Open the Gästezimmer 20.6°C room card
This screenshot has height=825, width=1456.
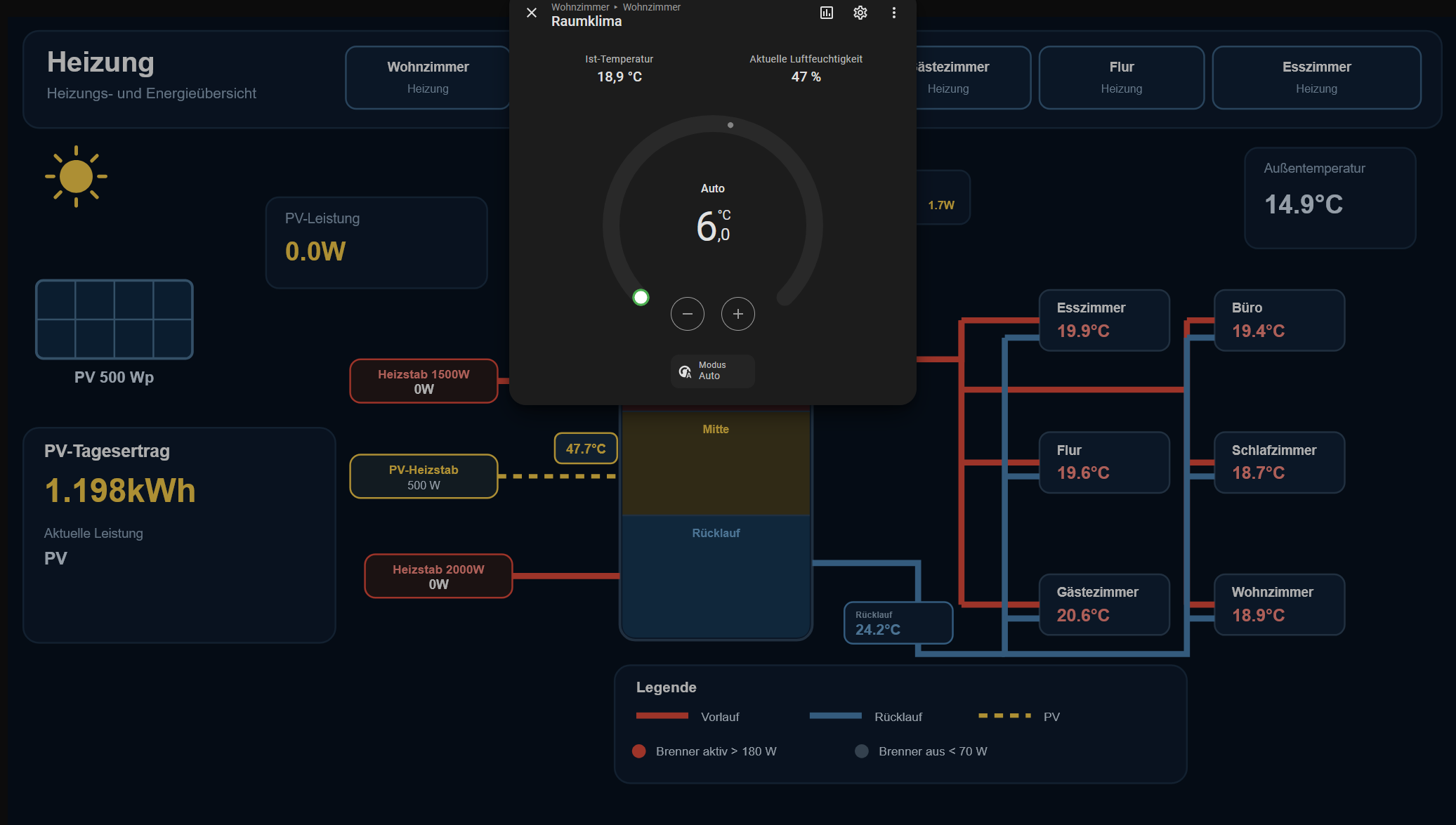(1104, 605)
